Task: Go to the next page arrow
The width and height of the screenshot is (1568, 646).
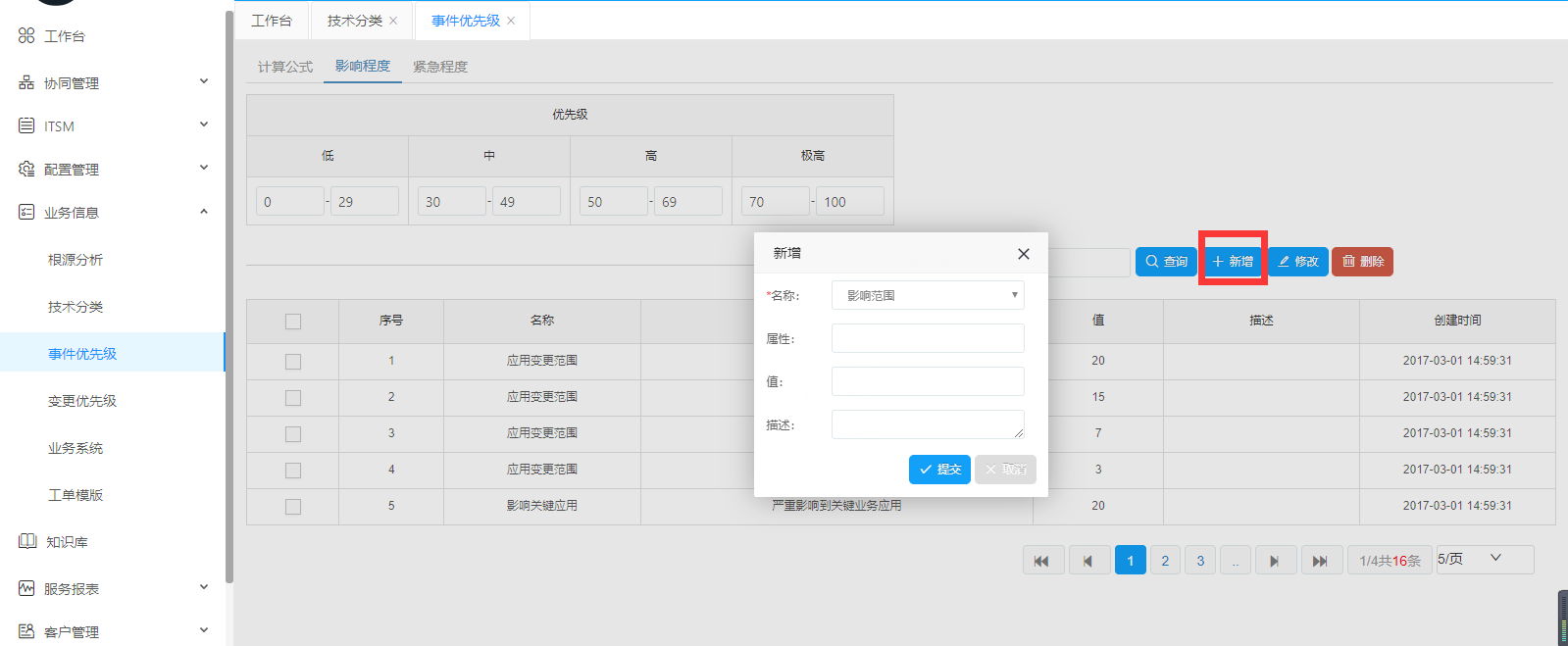Action: point(1274,561)
